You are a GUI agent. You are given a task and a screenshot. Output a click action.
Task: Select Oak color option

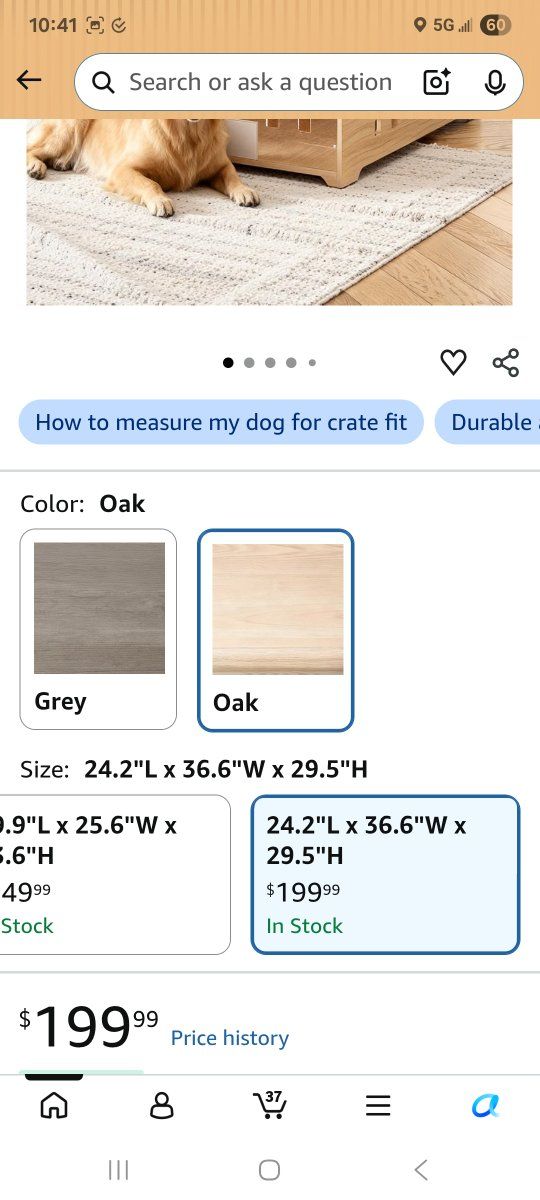(x=276, y=630)
